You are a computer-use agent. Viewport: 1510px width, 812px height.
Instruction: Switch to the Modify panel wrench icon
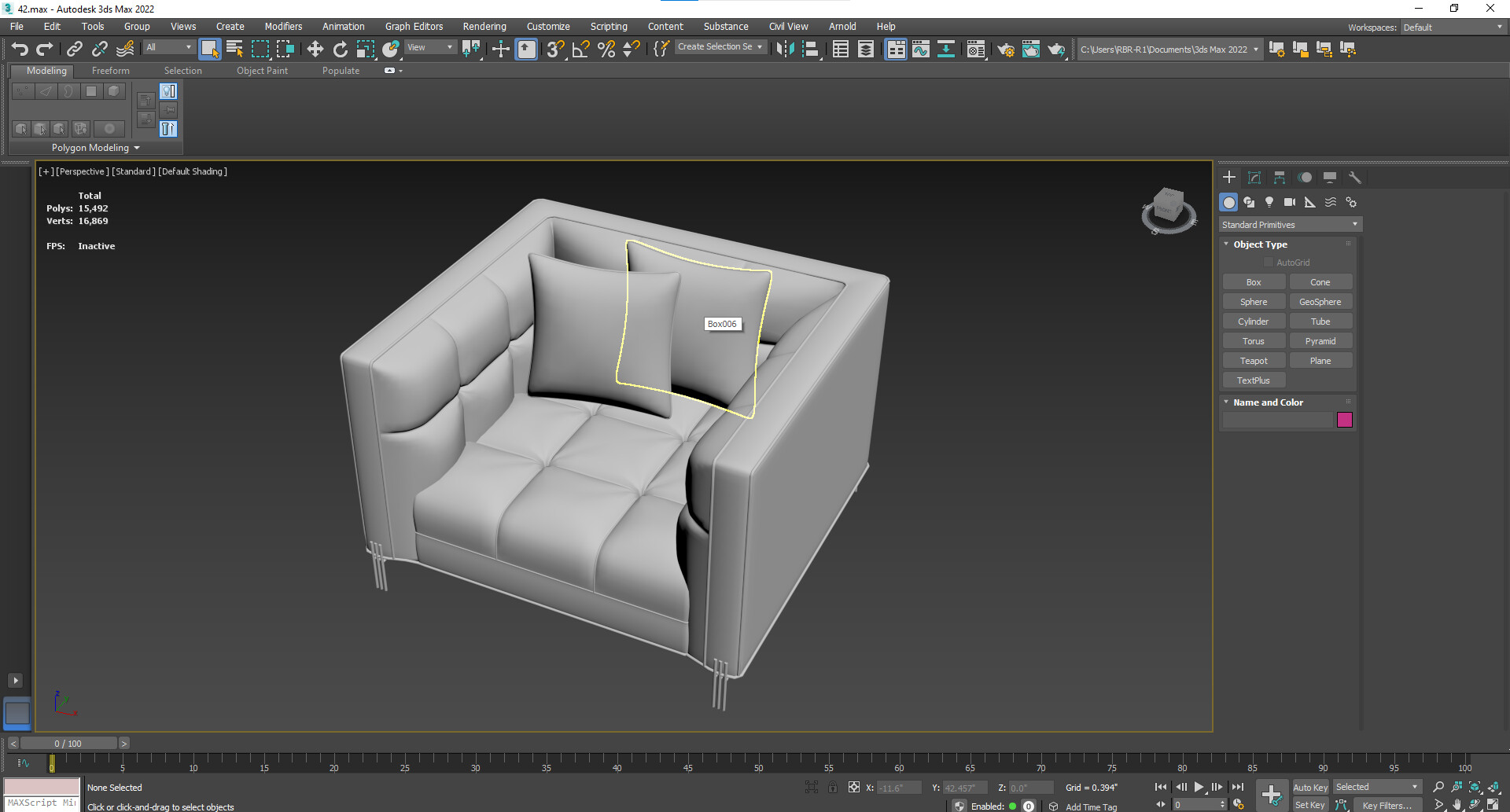(1355, 178)
